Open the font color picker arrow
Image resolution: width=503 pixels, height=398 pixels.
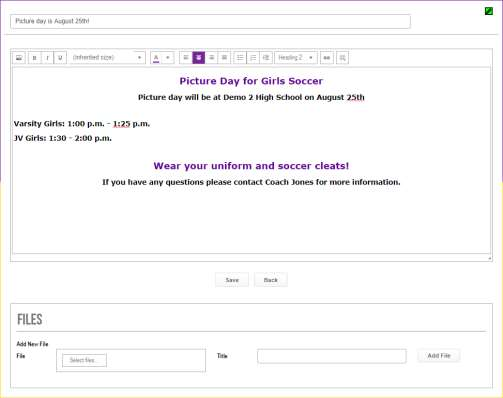[x=168, y=58]
